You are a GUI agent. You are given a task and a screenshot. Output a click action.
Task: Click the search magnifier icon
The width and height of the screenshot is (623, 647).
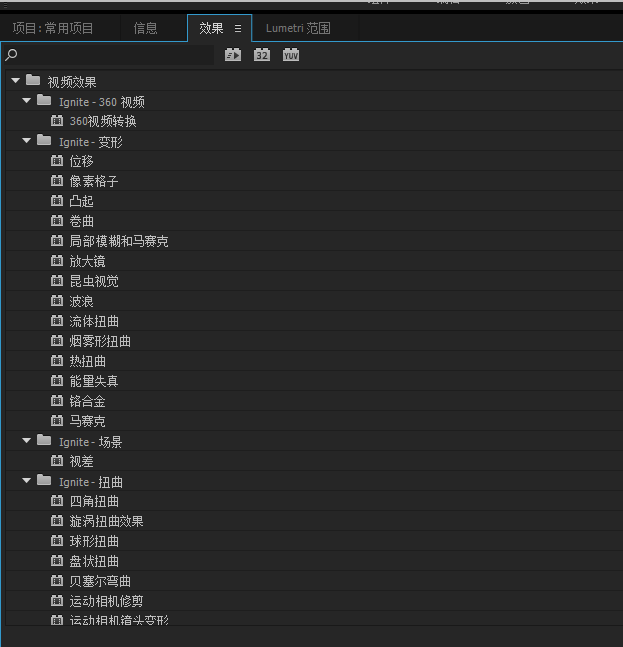point(11,54)
